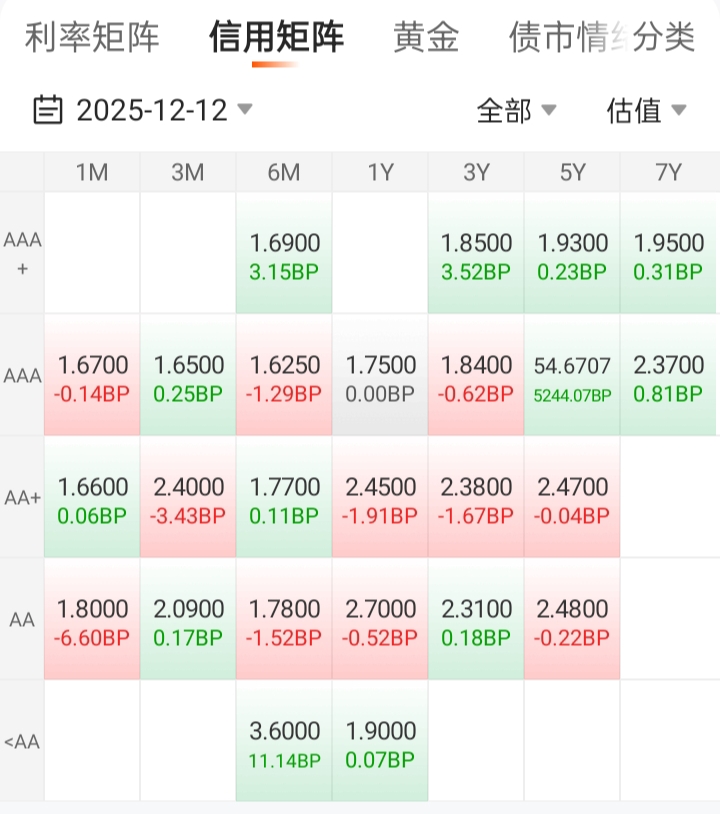Image resolution: width=720 pixels, height=814 pixels.
Task: Click the AAA+ 6M cell 1.6900
Action: (284, 254)
